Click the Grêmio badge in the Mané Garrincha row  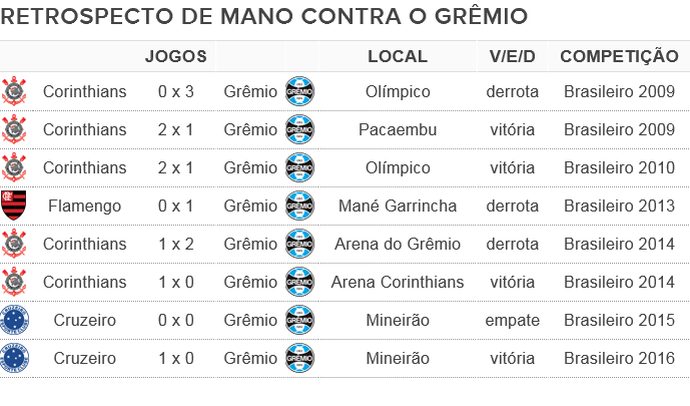300,206
